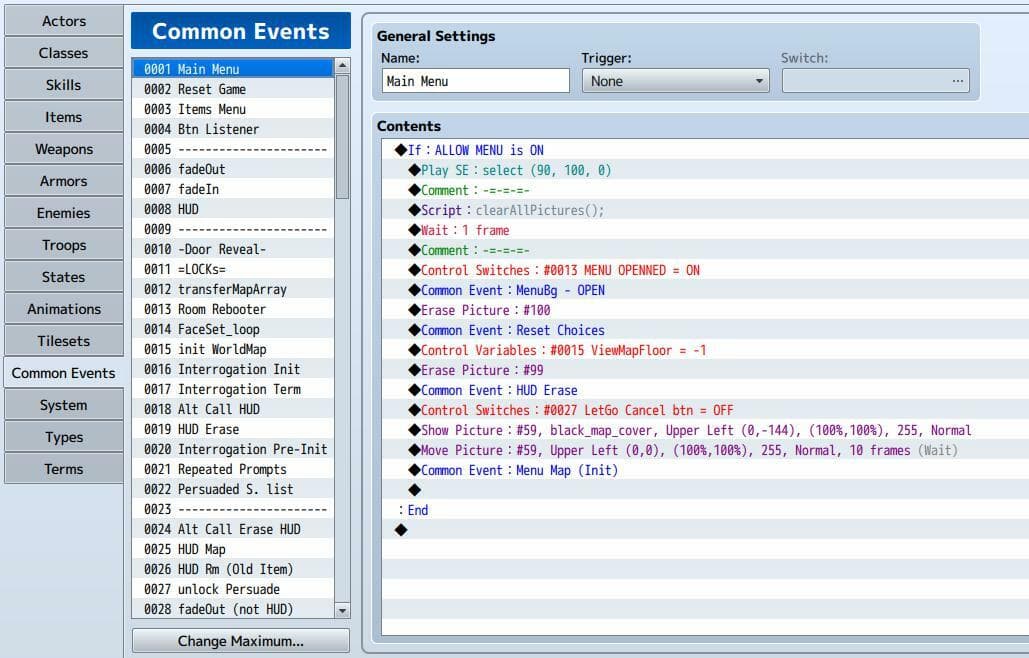Select event 0028 fadeOut (not HUD)
Image resolution: width=1029 pixels, height=658 pixels.
coord(233,609)
